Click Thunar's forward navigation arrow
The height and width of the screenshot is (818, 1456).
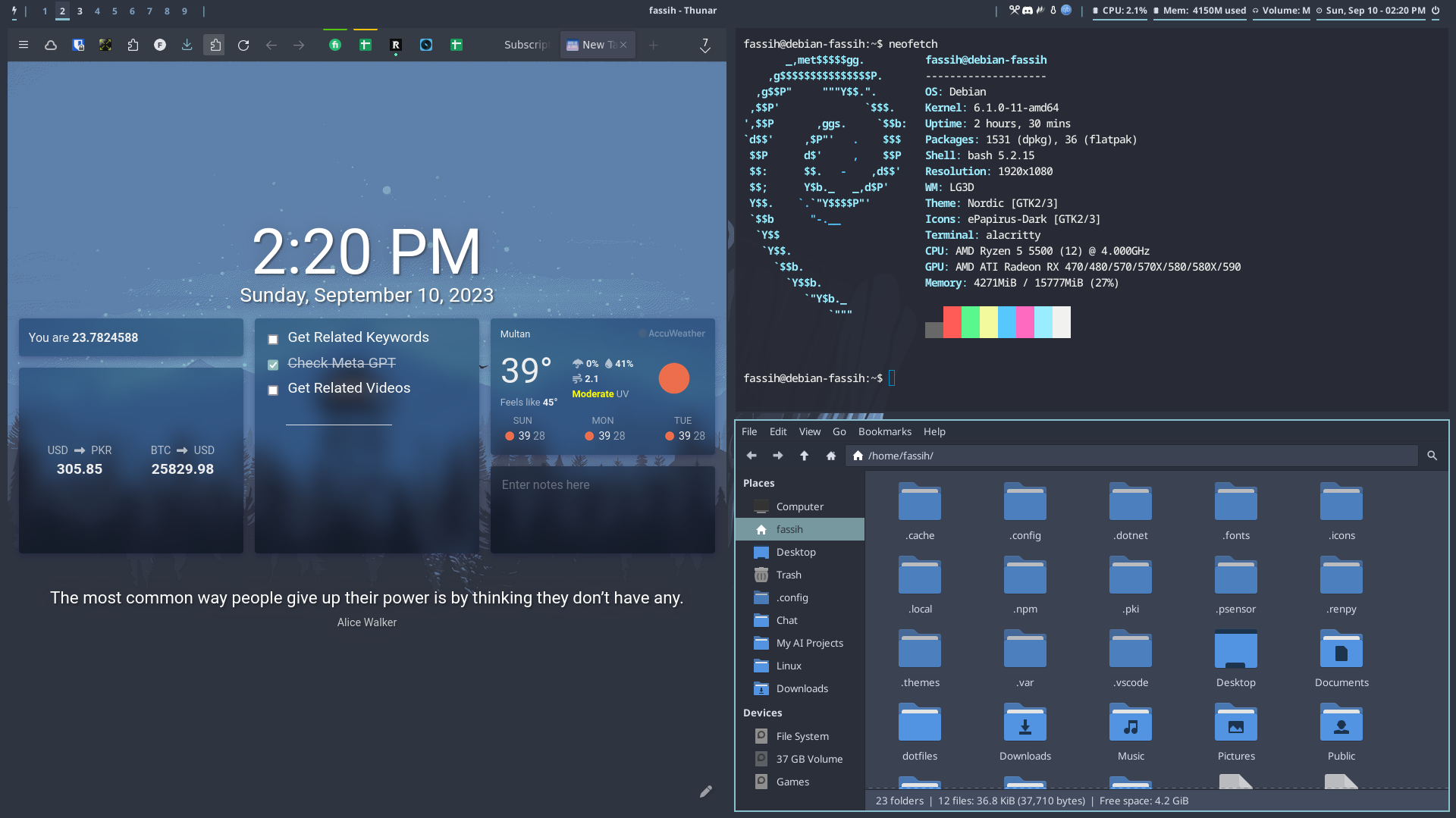[778, 456]
